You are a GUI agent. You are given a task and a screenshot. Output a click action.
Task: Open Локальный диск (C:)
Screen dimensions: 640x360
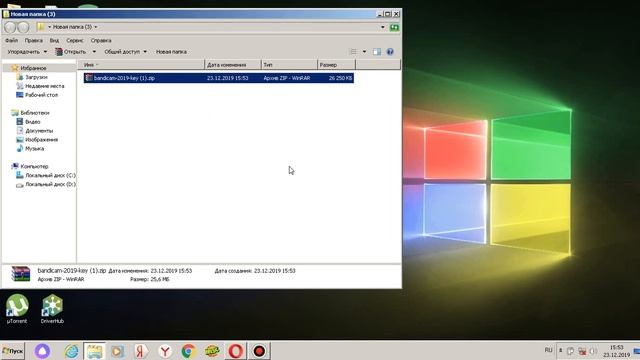[x=50, y=176]
